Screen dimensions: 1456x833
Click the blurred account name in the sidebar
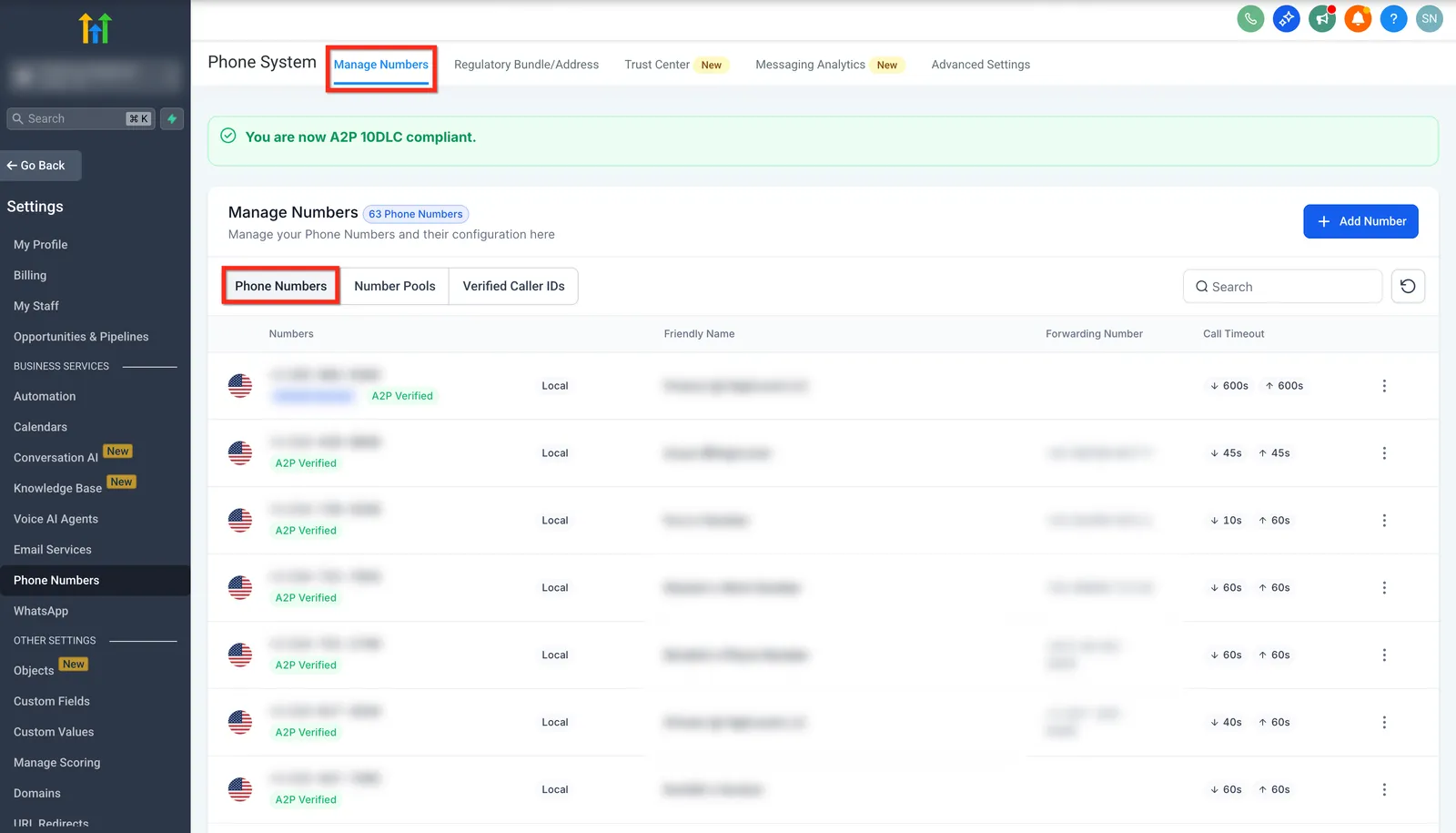pos(95,76)
